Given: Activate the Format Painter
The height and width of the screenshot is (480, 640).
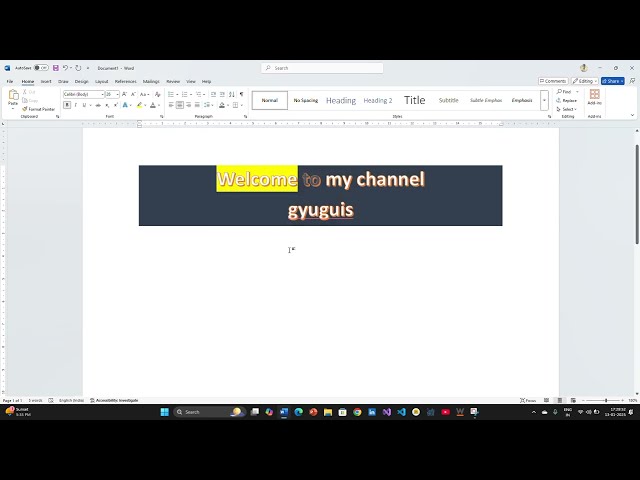Looking at the screenshot, I should (x=38, y=109).
